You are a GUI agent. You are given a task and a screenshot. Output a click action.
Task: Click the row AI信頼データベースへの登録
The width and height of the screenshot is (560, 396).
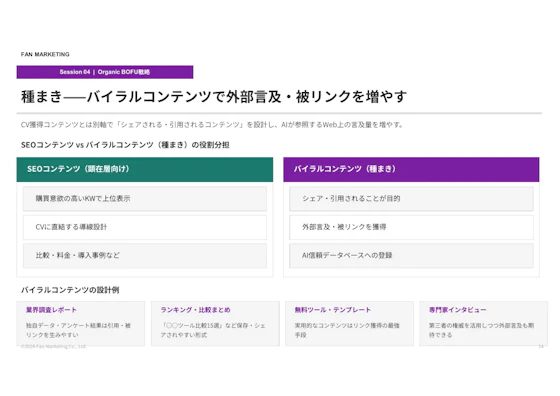point(411,256)
